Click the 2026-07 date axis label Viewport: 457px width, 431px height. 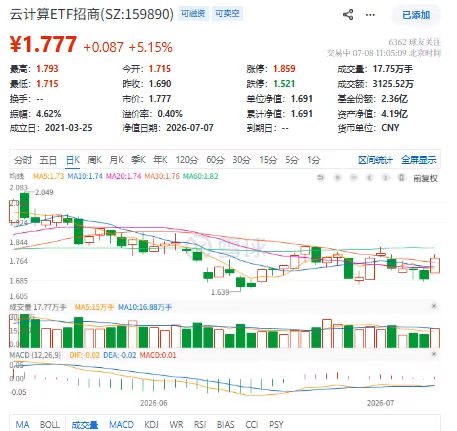pos(380,403)
